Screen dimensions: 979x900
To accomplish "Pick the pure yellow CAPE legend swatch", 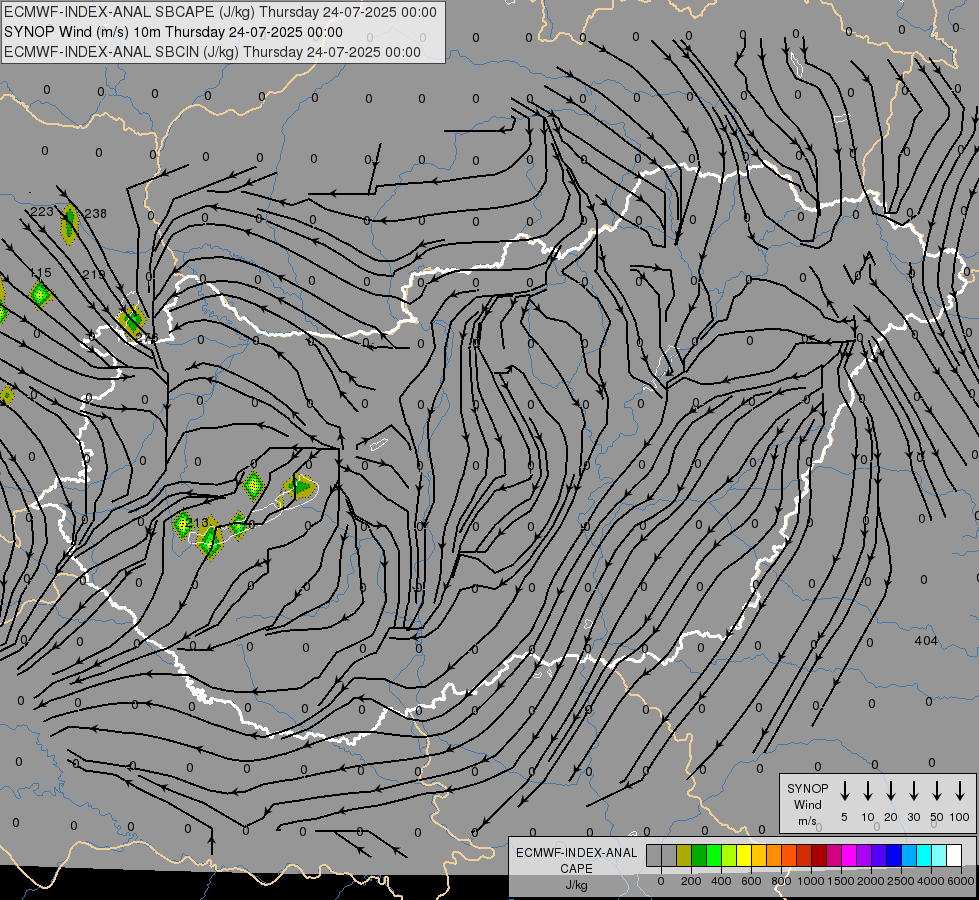I will click(x=744, y=856).
